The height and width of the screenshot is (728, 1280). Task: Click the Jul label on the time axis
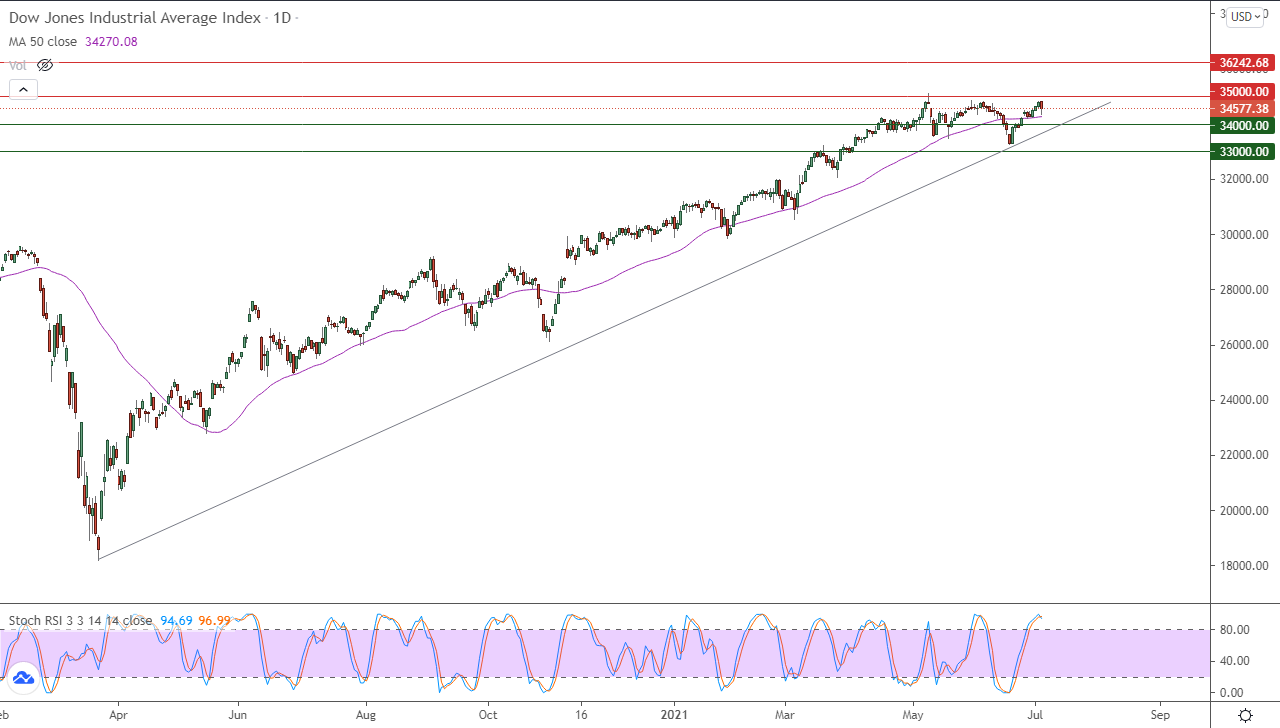pyautogui.click(x=1035, y=716)
